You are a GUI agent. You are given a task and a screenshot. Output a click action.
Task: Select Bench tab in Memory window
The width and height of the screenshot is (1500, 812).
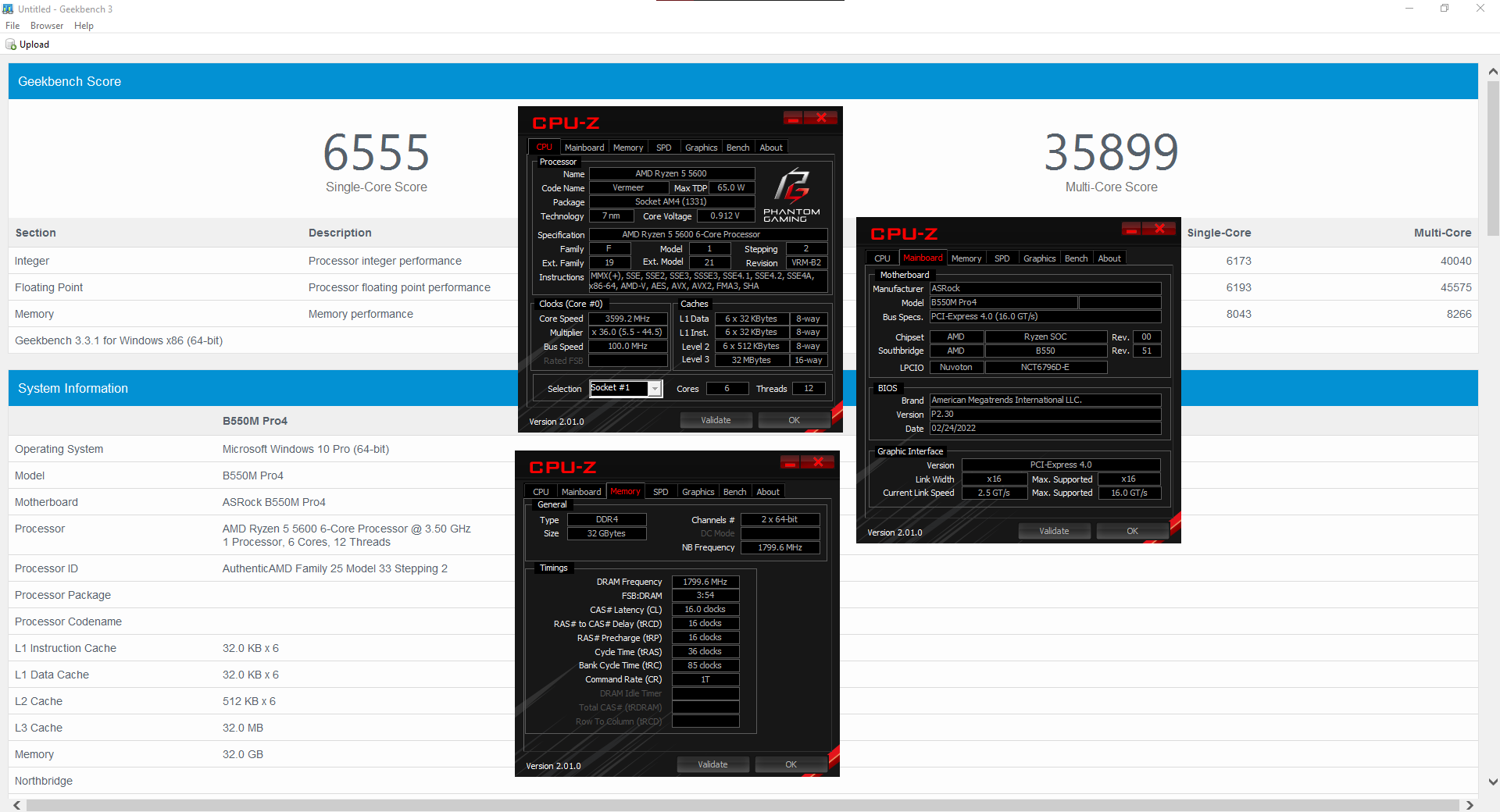734,492
